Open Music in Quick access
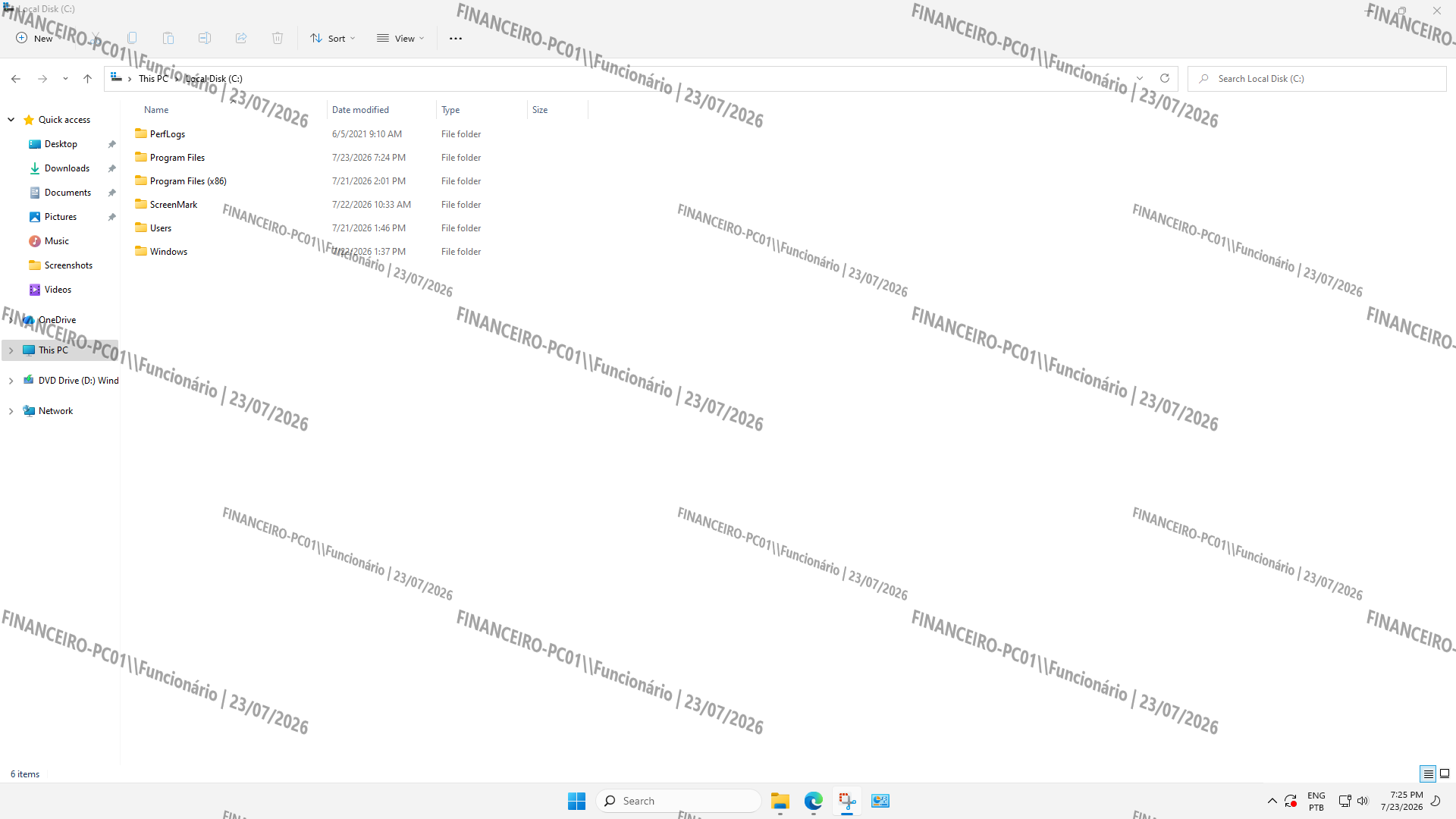The height and width of the screenshot is (819, 1456). click(x=56, y=241)
